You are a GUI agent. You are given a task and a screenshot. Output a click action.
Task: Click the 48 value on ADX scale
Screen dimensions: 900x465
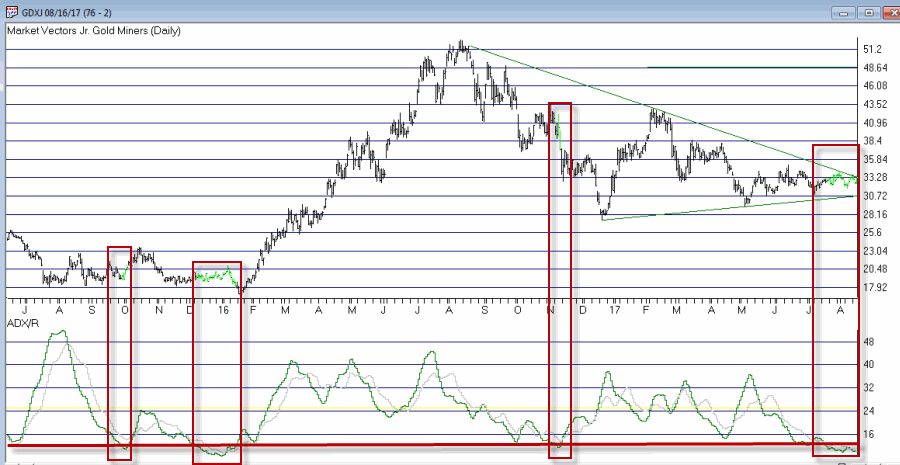(868, 342)
